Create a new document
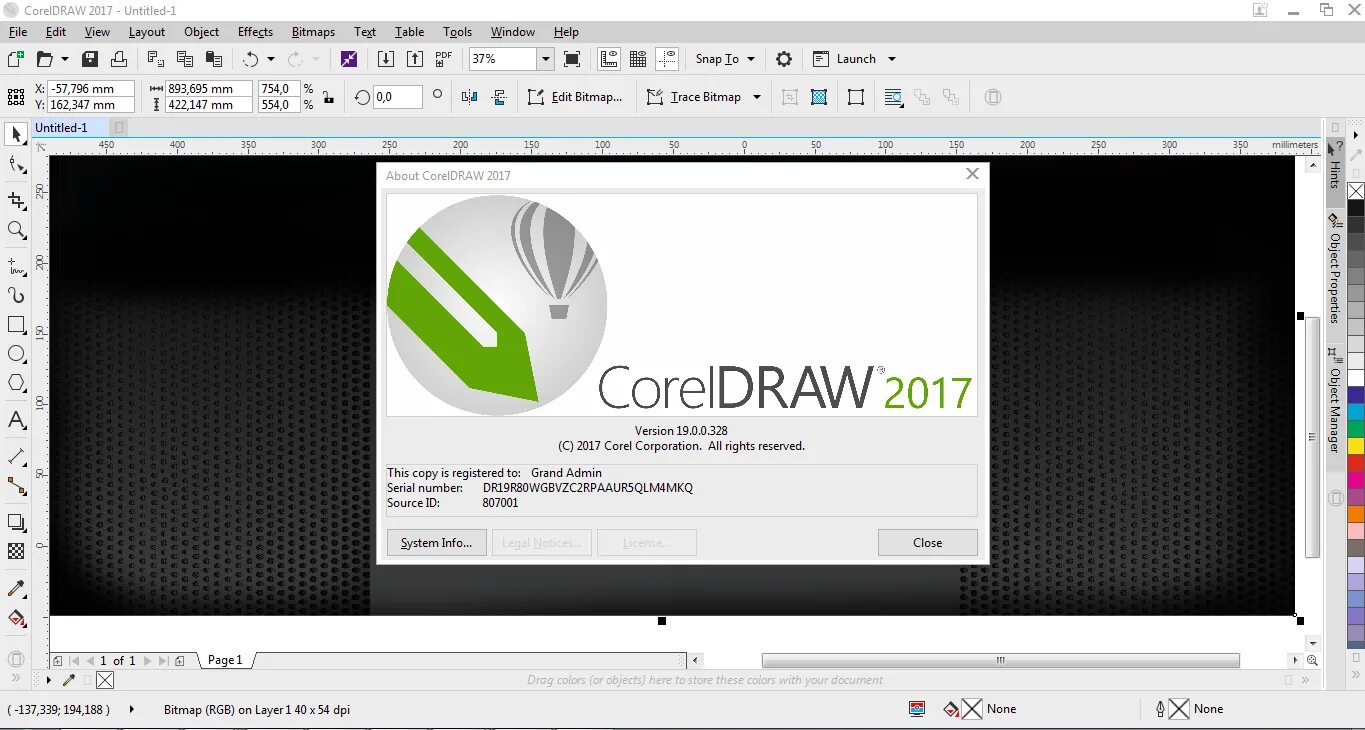The height and width of the screenshot is (730, 1365). click(15, 59)
